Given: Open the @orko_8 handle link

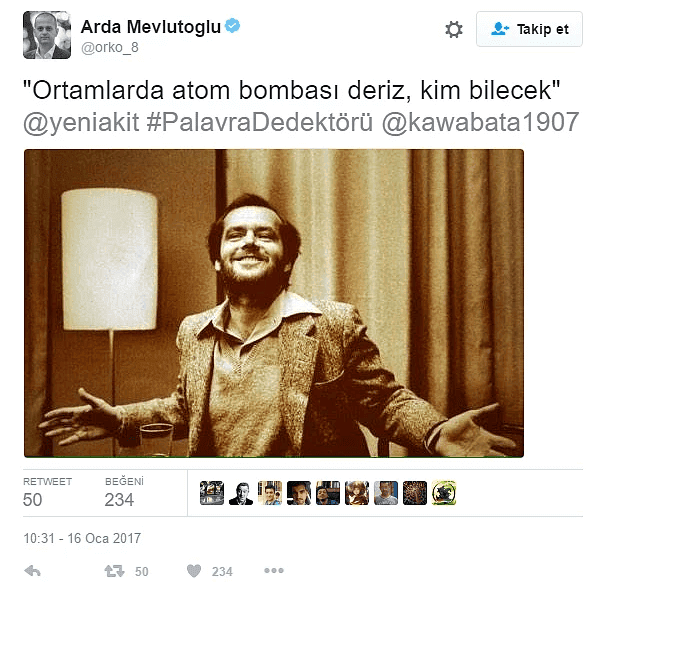Looking at the screenshot, I should (x=110, y=47).
